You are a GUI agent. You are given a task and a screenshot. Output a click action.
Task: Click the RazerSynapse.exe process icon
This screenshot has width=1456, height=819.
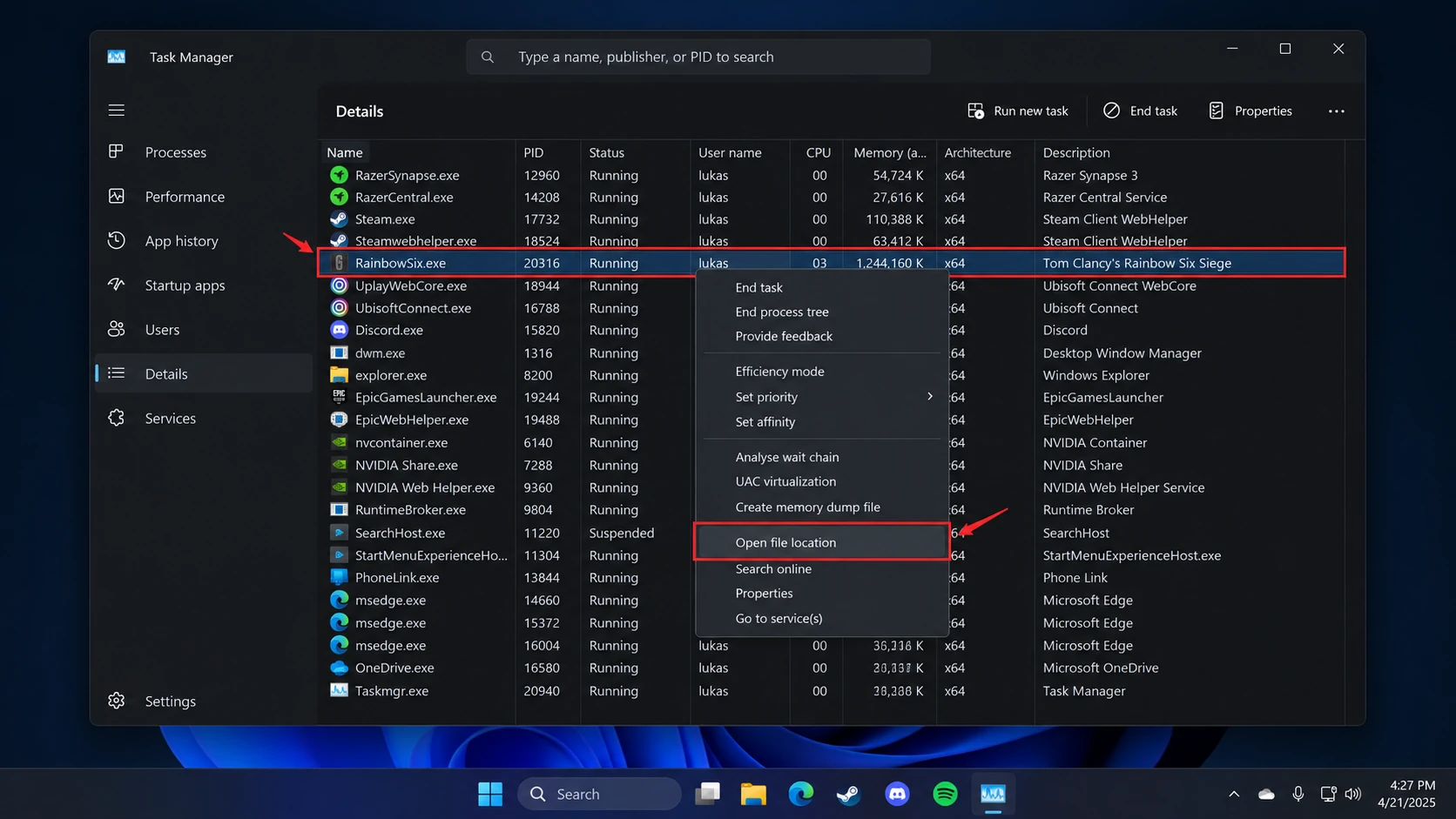coord(339,175)
